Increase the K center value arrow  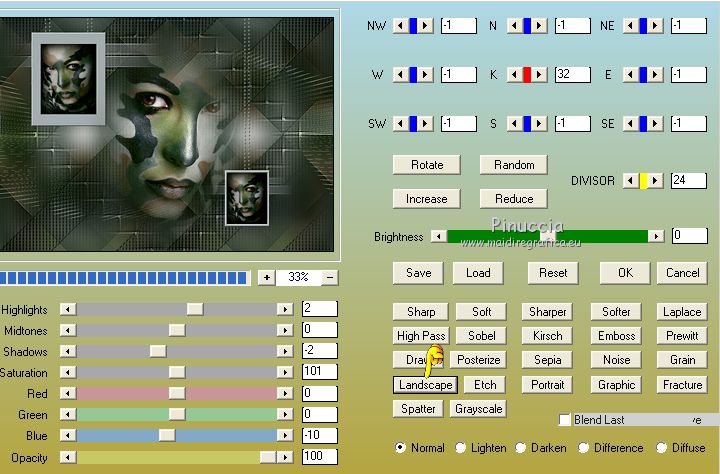[540, 74]
